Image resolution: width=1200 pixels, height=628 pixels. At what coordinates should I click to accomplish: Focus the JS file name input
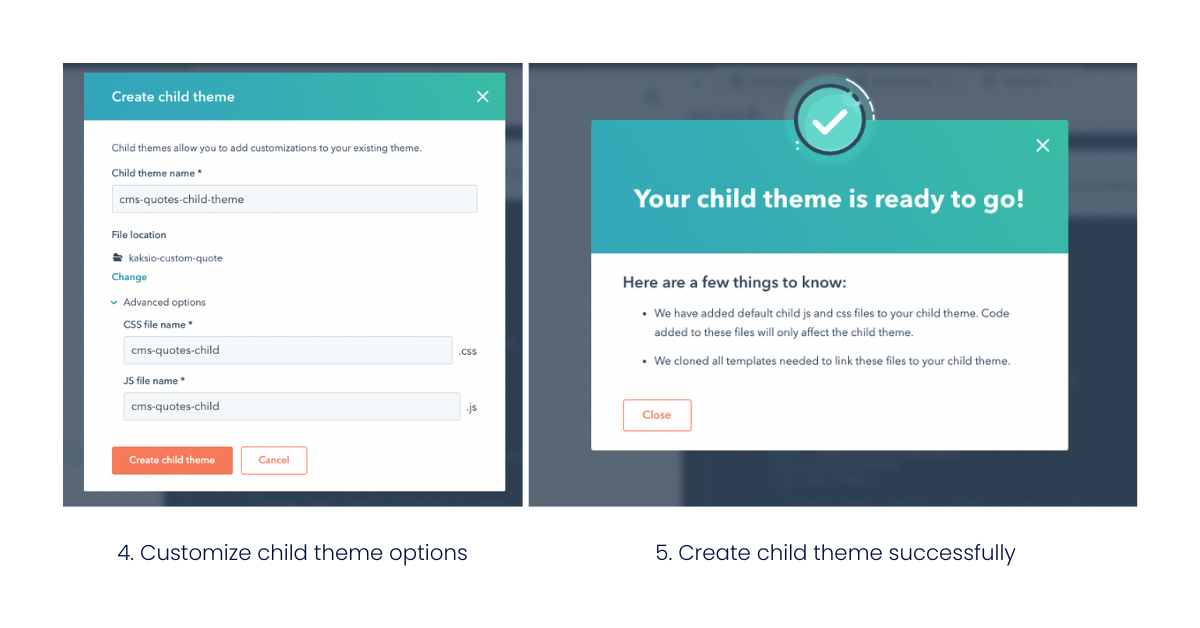(292, 406)
